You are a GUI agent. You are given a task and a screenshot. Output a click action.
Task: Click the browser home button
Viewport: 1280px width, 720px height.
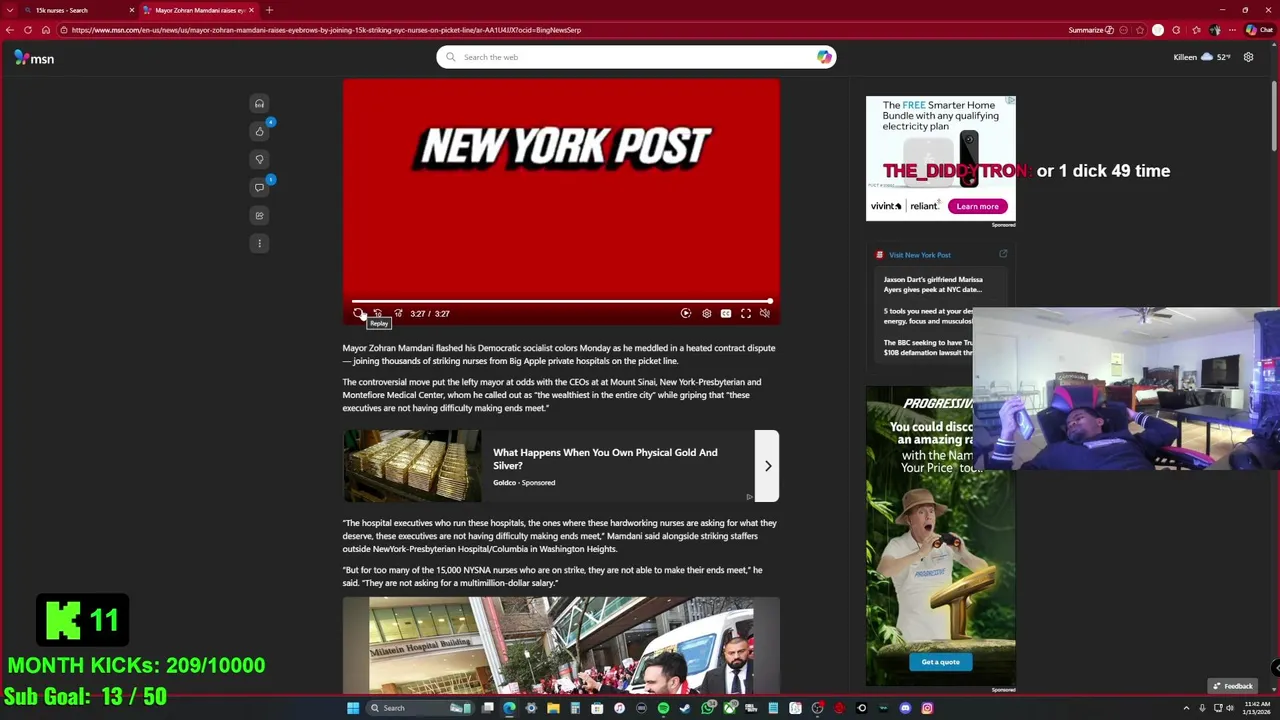(x=46, y=30)
